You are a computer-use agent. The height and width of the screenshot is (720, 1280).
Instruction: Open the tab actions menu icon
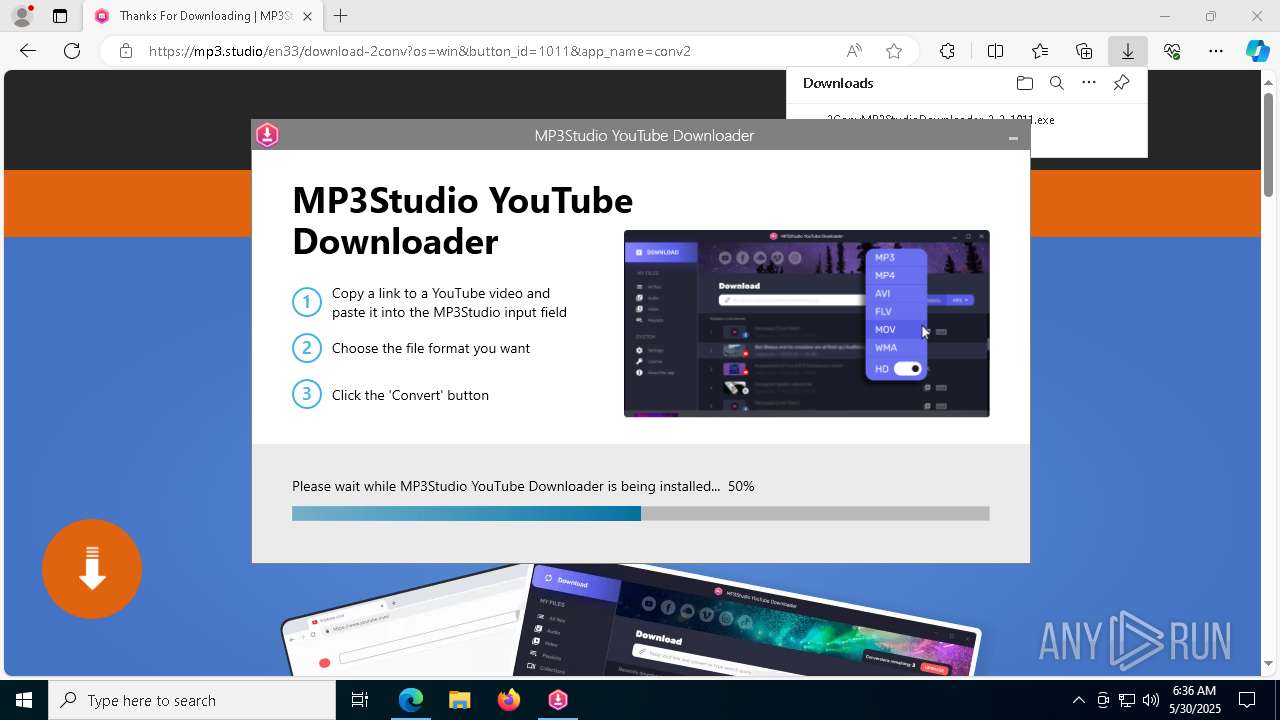tap(60, 16)
